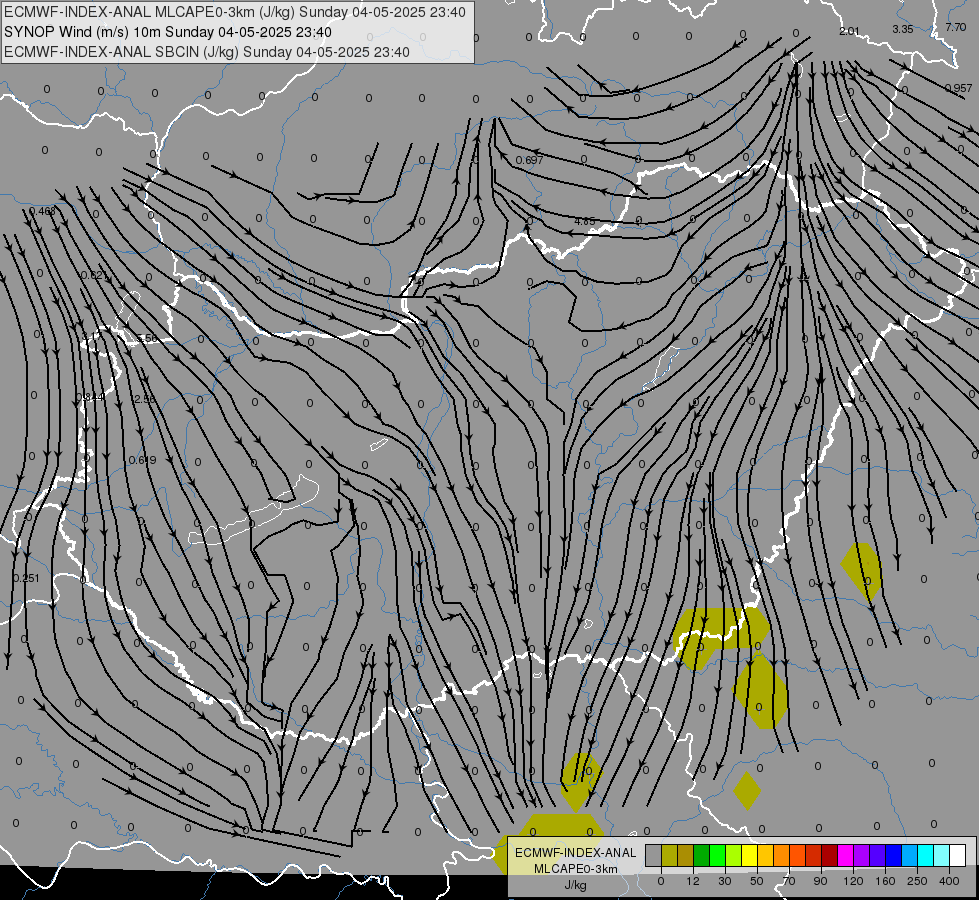979x900 pixels.
Task: Select the yellow-green legend swatch
Action: point(733,855)
